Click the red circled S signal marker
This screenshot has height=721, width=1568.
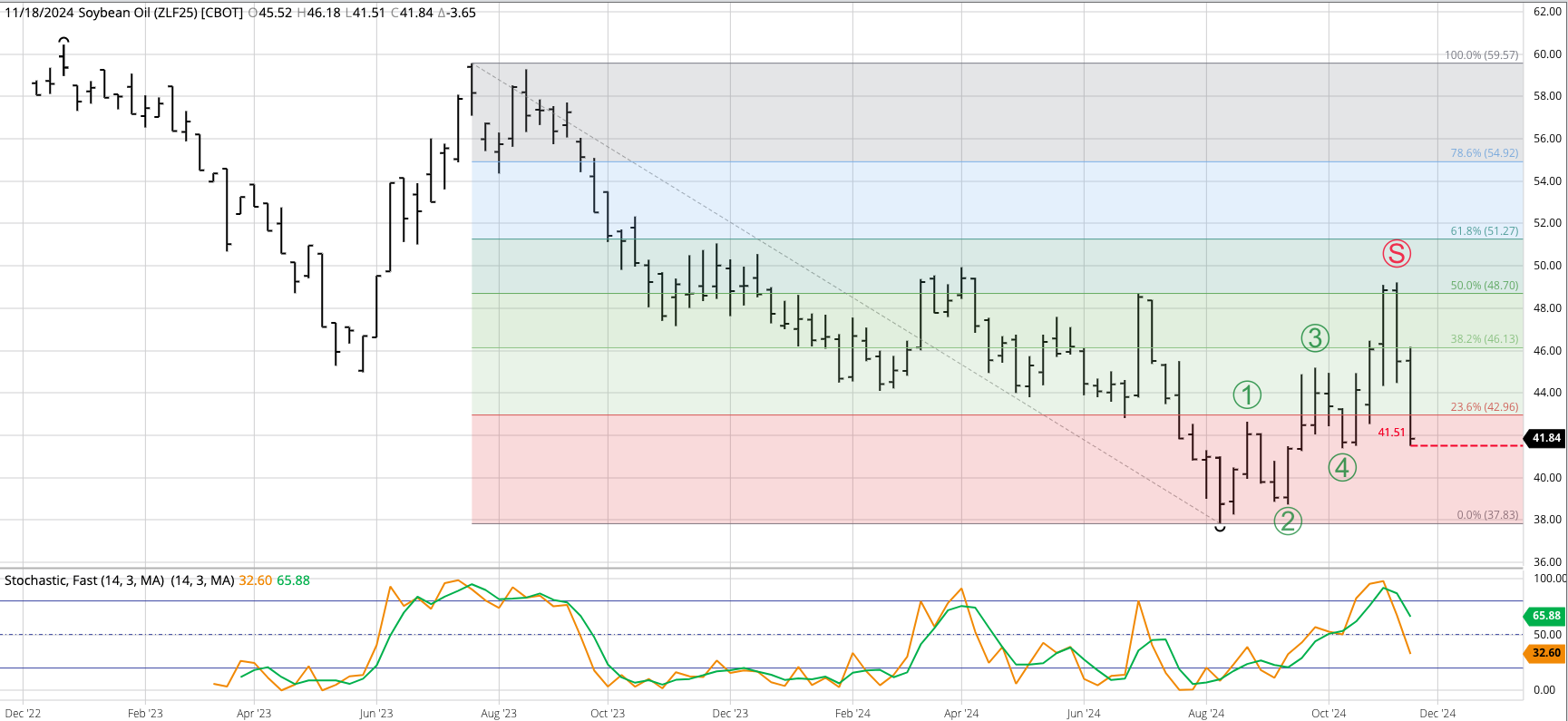pos(1397,254)
